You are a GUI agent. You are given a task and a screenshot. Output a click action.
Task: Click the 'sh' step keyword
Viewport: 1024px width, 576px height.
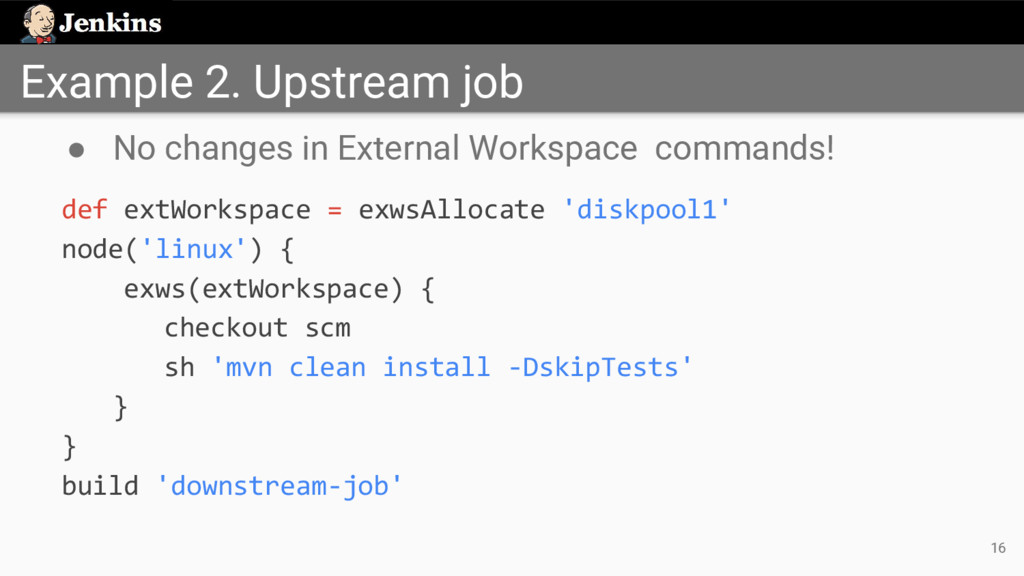(x=179, y=368)
